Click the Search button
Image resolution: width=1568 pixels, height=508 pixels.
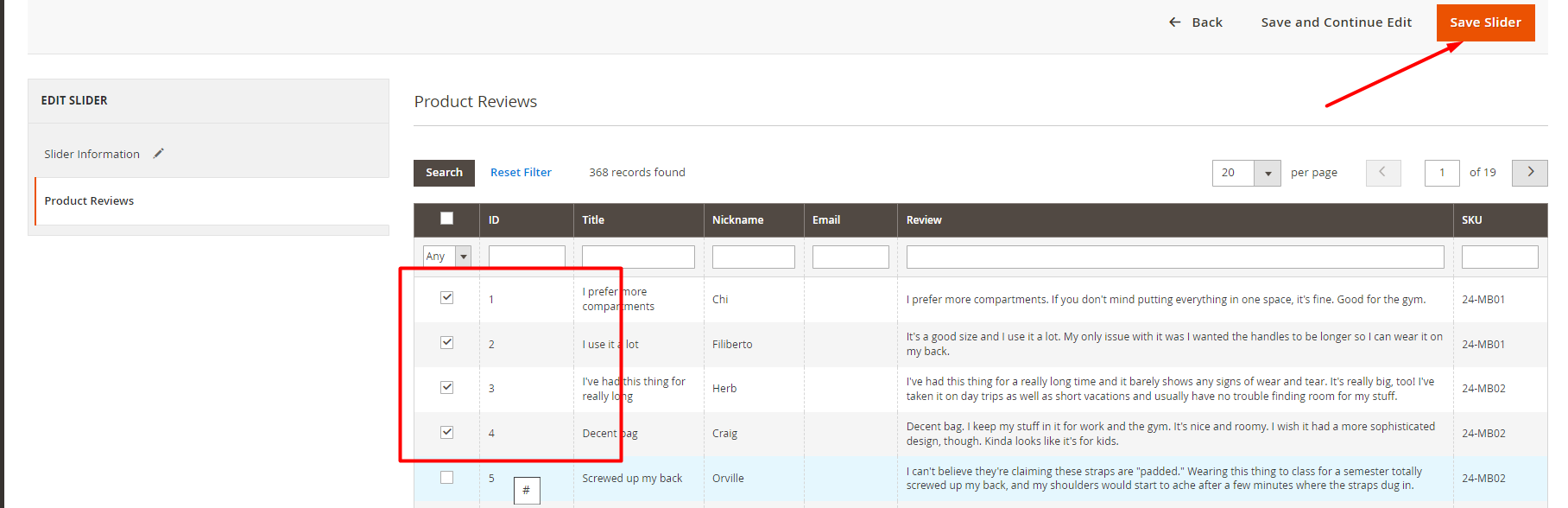pyautogui.click(x=444, y=173)
